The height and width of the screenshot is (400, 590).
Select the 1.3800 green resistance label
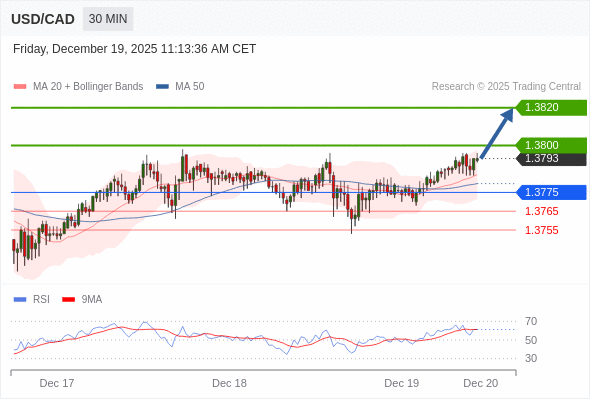tap(551, 145)
